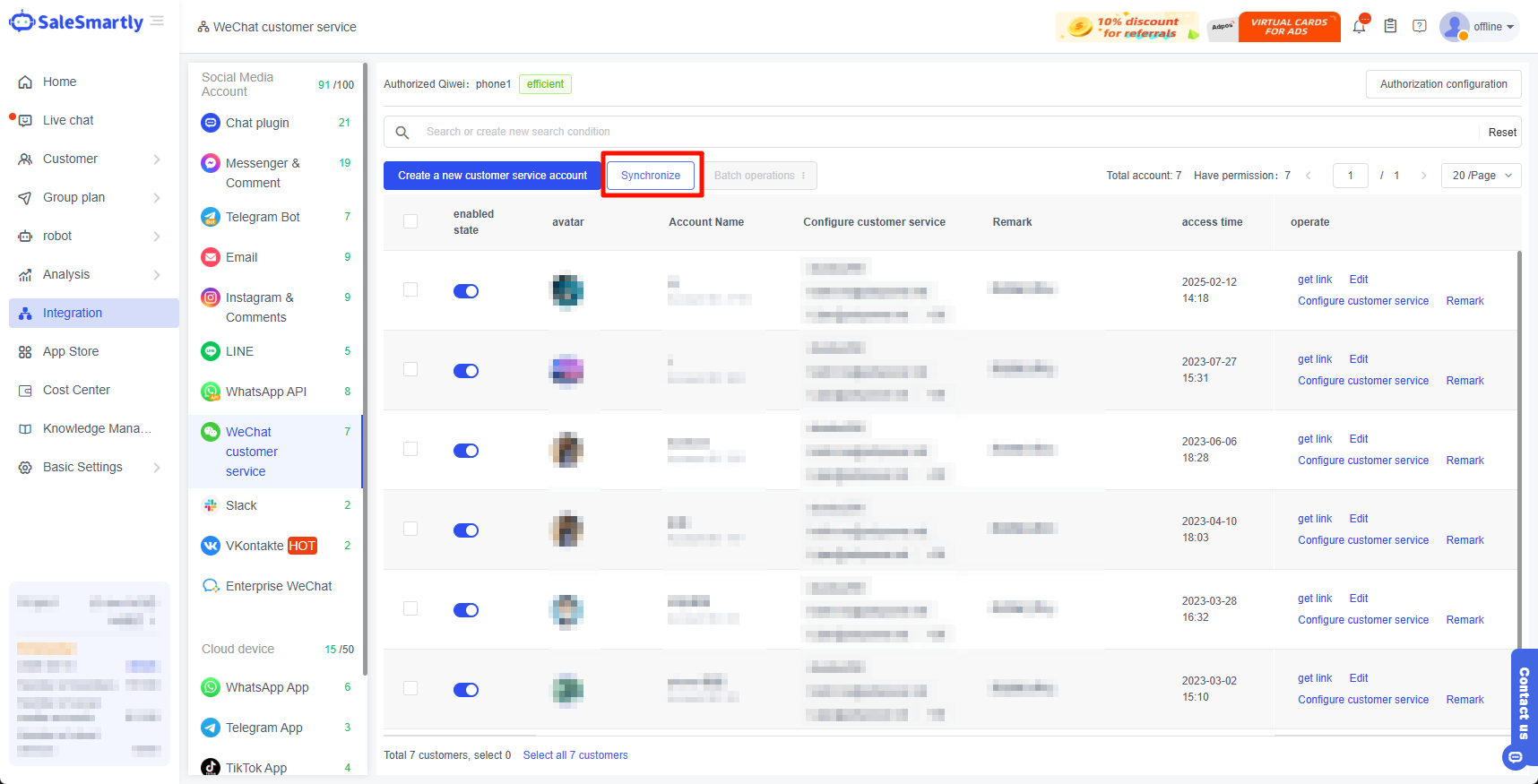Click the search condition input field
This screenshot has width=1538, height=784.
941,132
